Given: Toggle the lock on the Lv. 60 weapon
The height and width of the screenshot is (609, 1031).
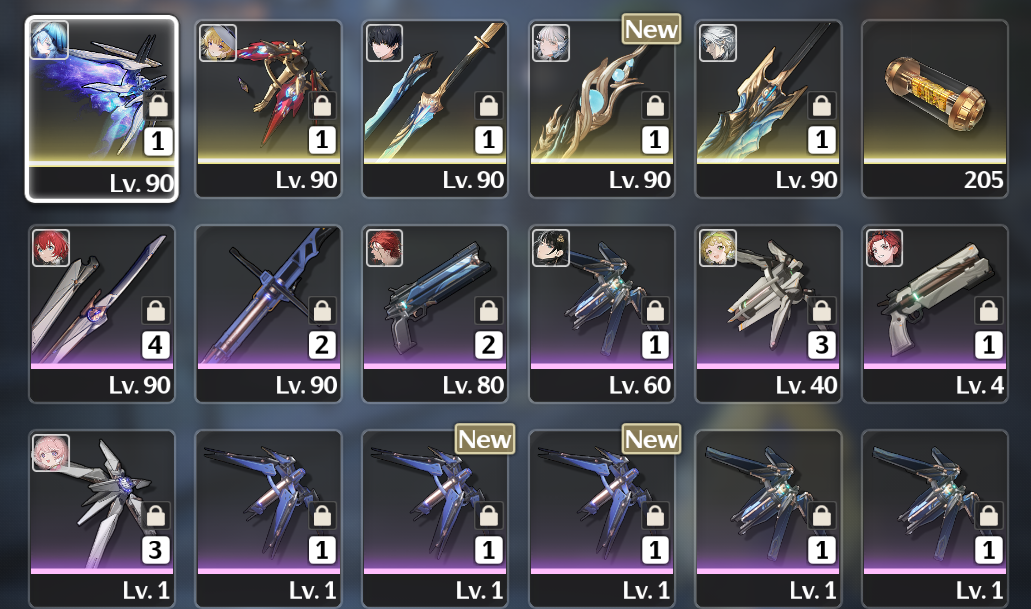Looking at the screenshot, I should (655, 310).
